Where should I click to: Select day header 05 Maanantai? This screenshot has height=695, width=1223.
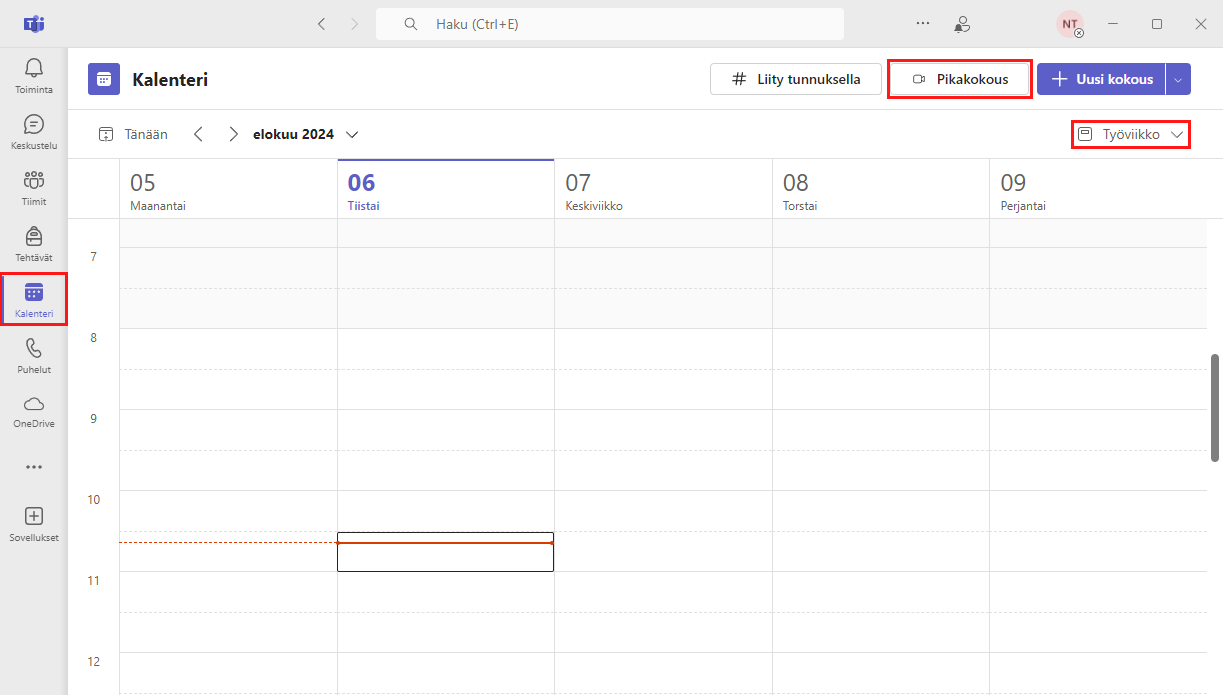pyautogui.click(x=228, y=189)
